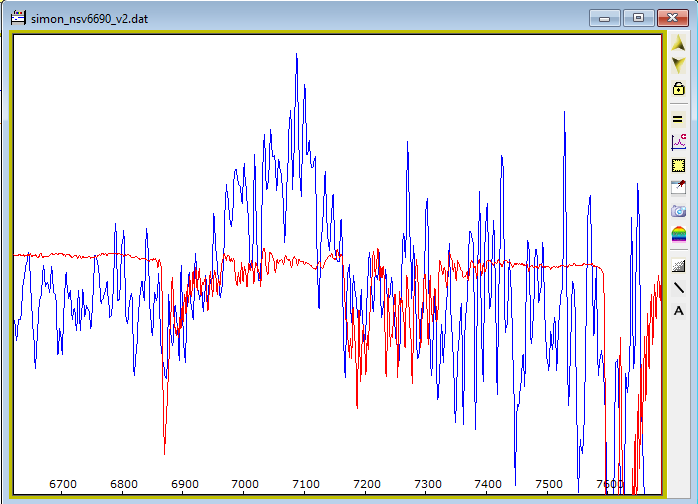This screenshot has width=698, height=504.
Task: Click the camera snapshot icon
Action: (678, 211)
